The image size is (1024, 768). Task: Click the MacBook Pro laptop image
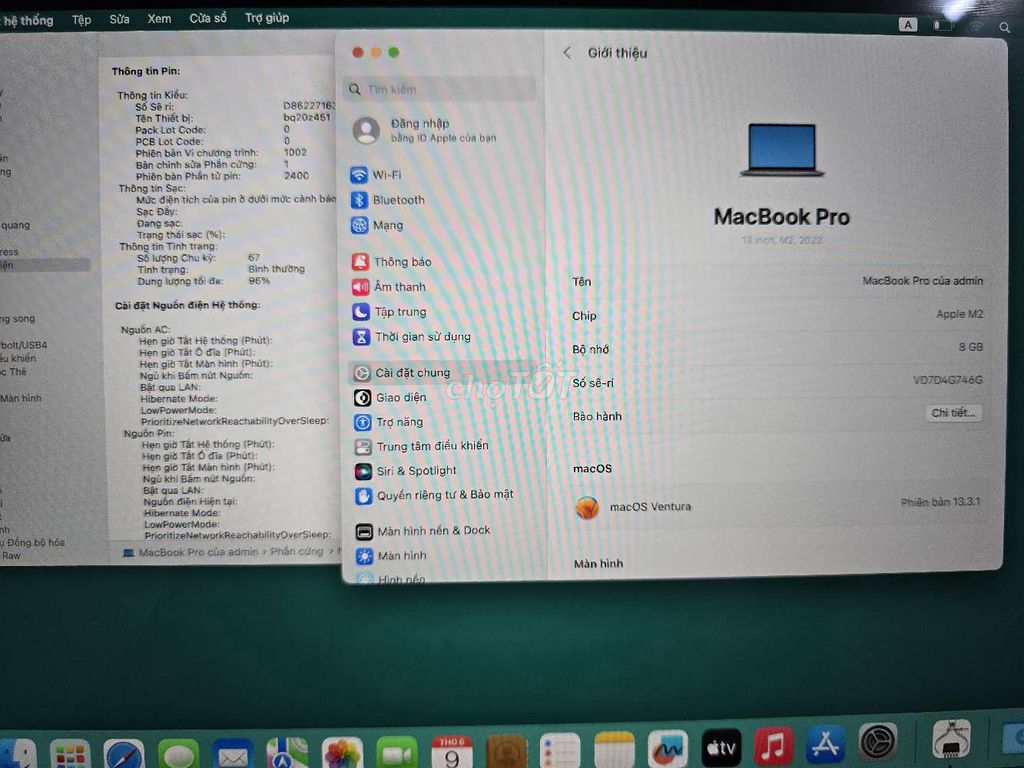click(x=782, y=150)
